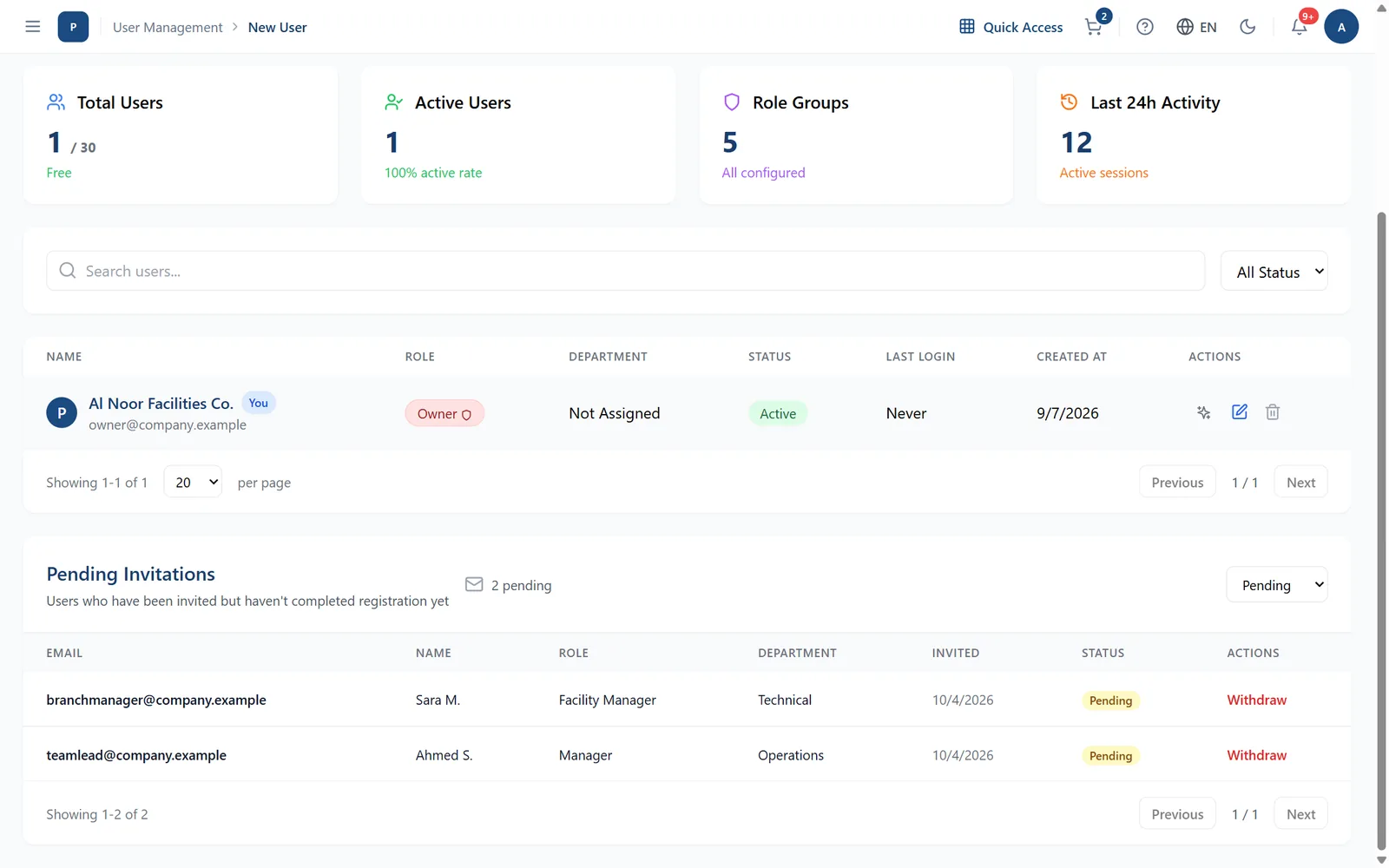This screenshot has width=1389, height=868.
Task: Open Quick Access grid
Action: [x=1010, y=27]
